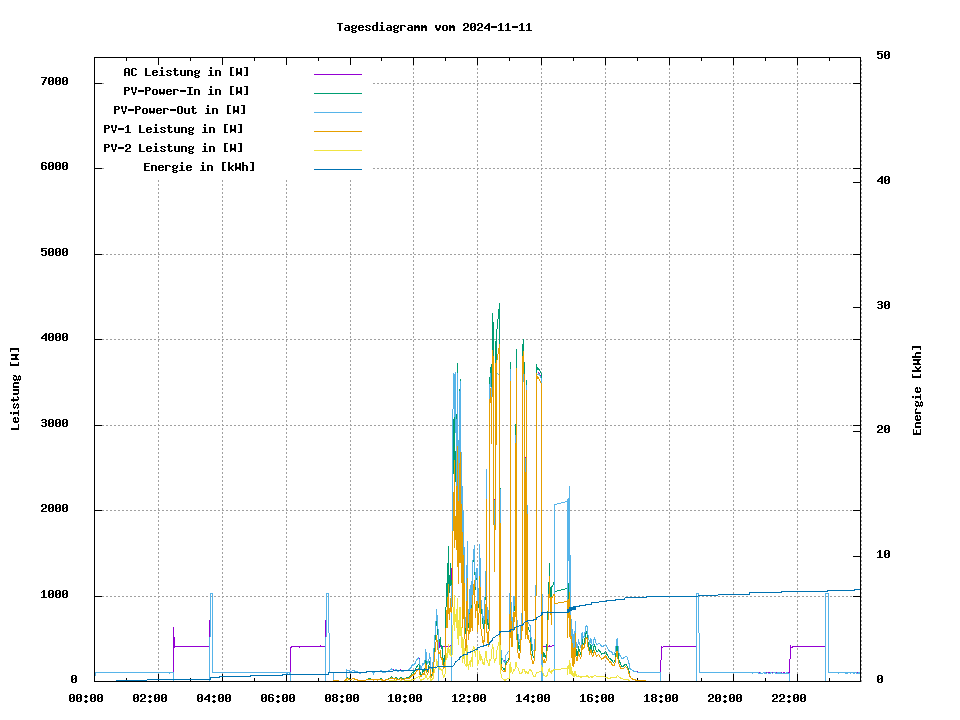Click the light blue PV-Power-Out legend line sample
This screenshot has width=960, height=720.
click(x=337, y=111)
